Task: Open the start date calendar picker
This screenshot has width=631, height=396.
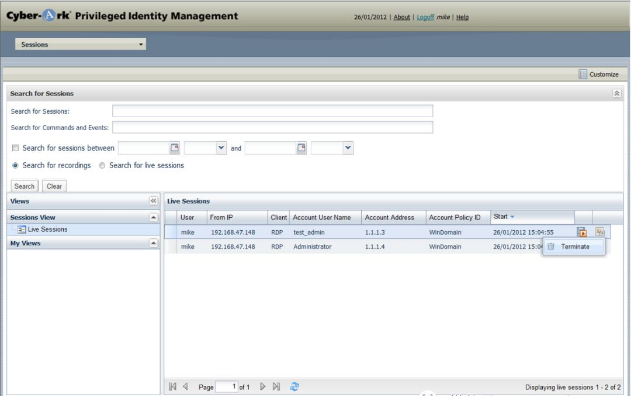Action: (x=175, y=148)
